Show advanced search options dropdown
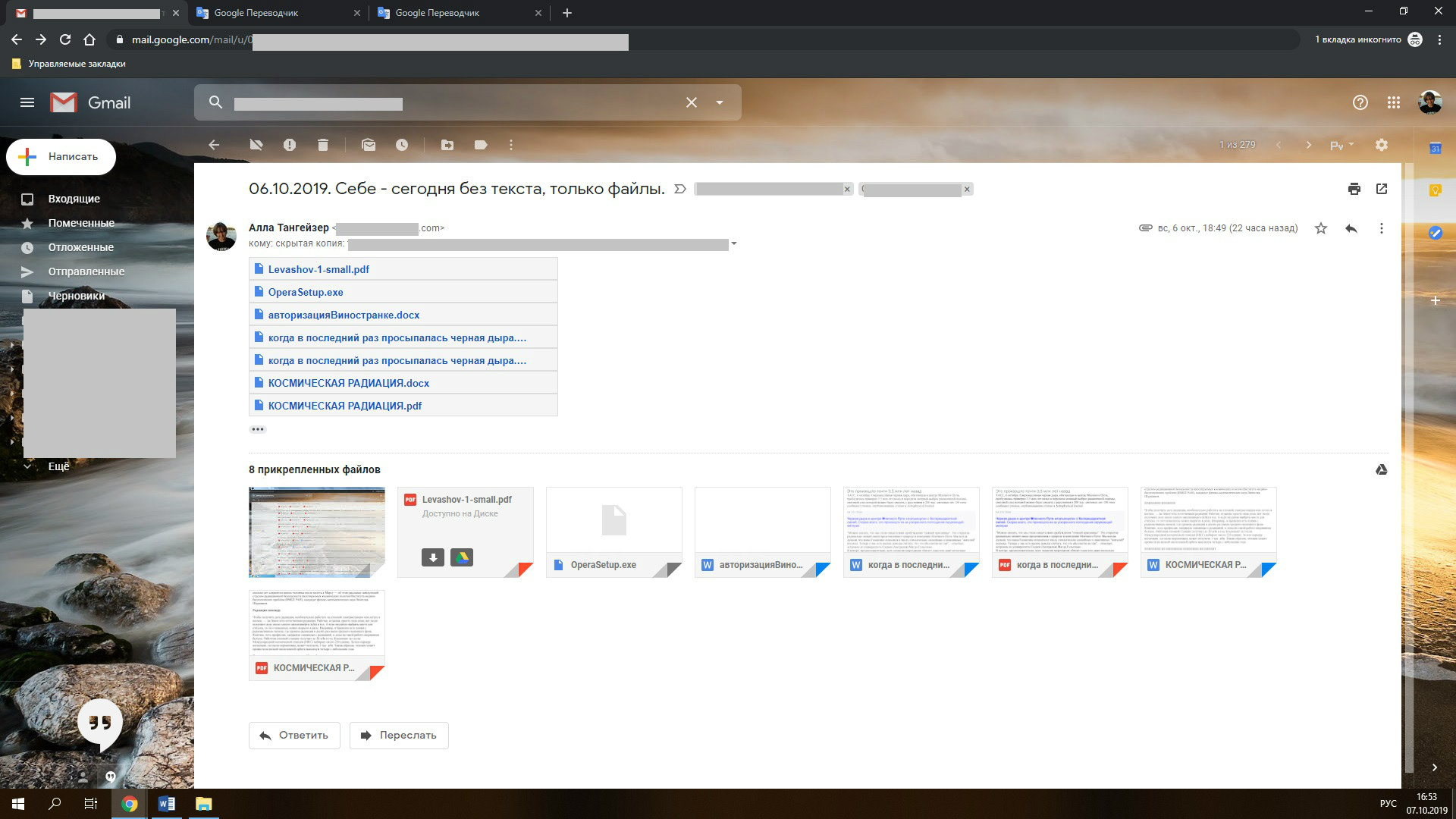The width and height of the screenshot is (1456, 819). tap(720, 102)
